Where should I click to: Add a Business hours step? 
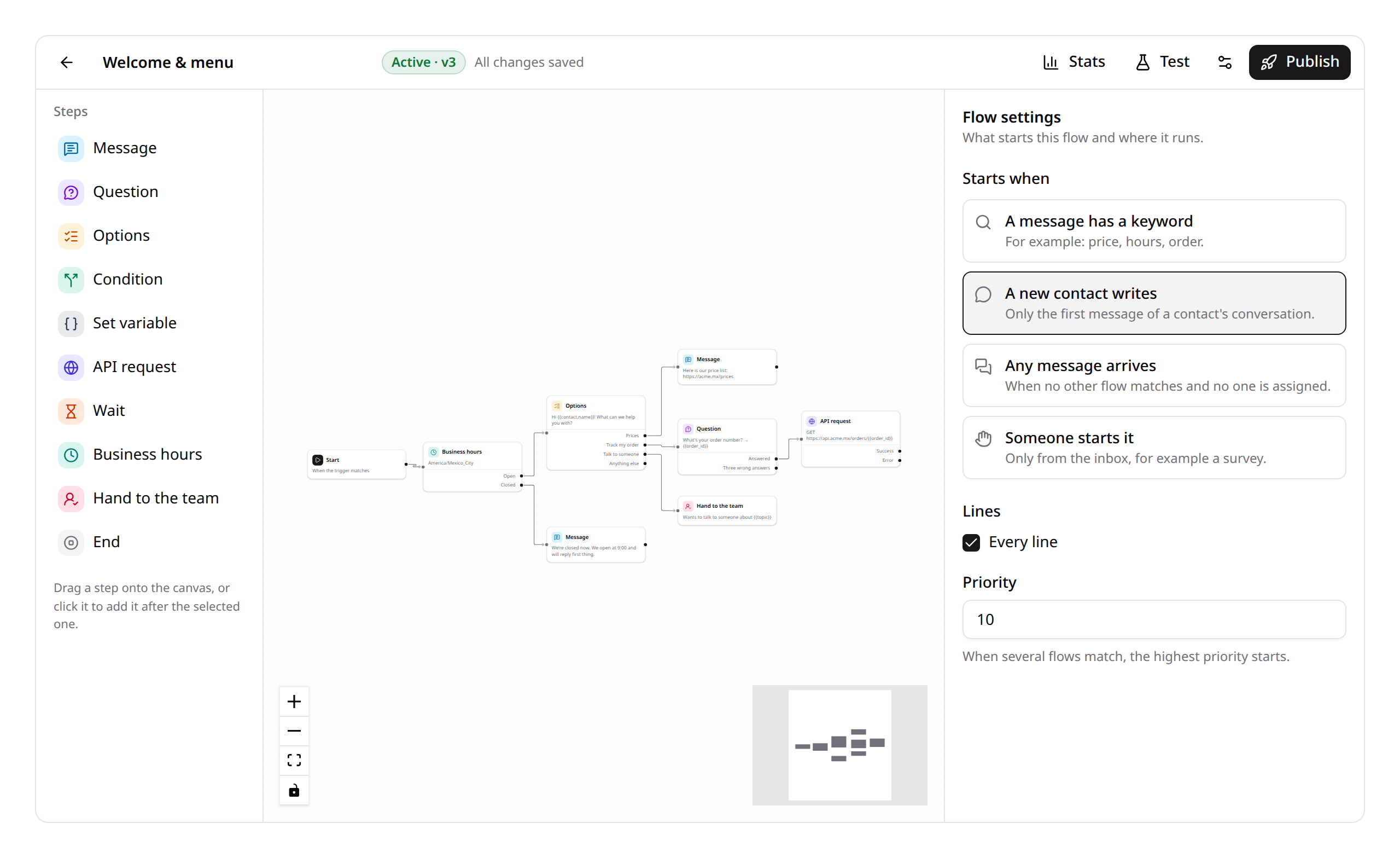coord(149,455)
